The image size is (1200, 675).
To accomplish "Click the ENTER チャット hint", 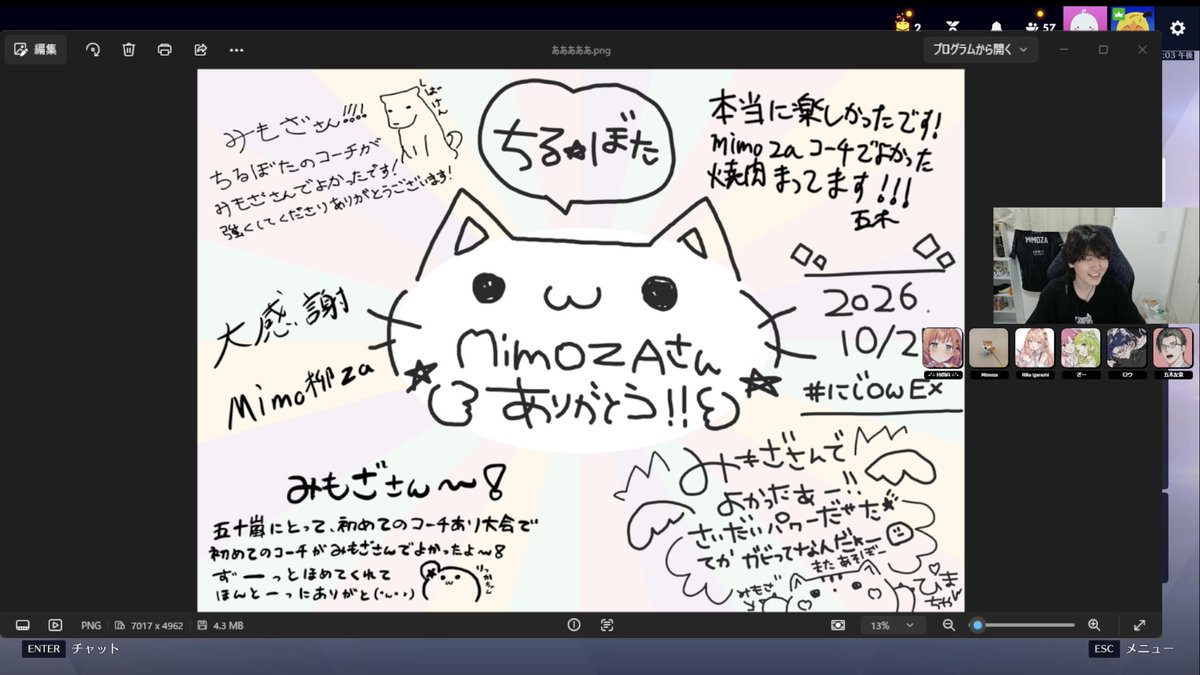I will click(71, 648).
